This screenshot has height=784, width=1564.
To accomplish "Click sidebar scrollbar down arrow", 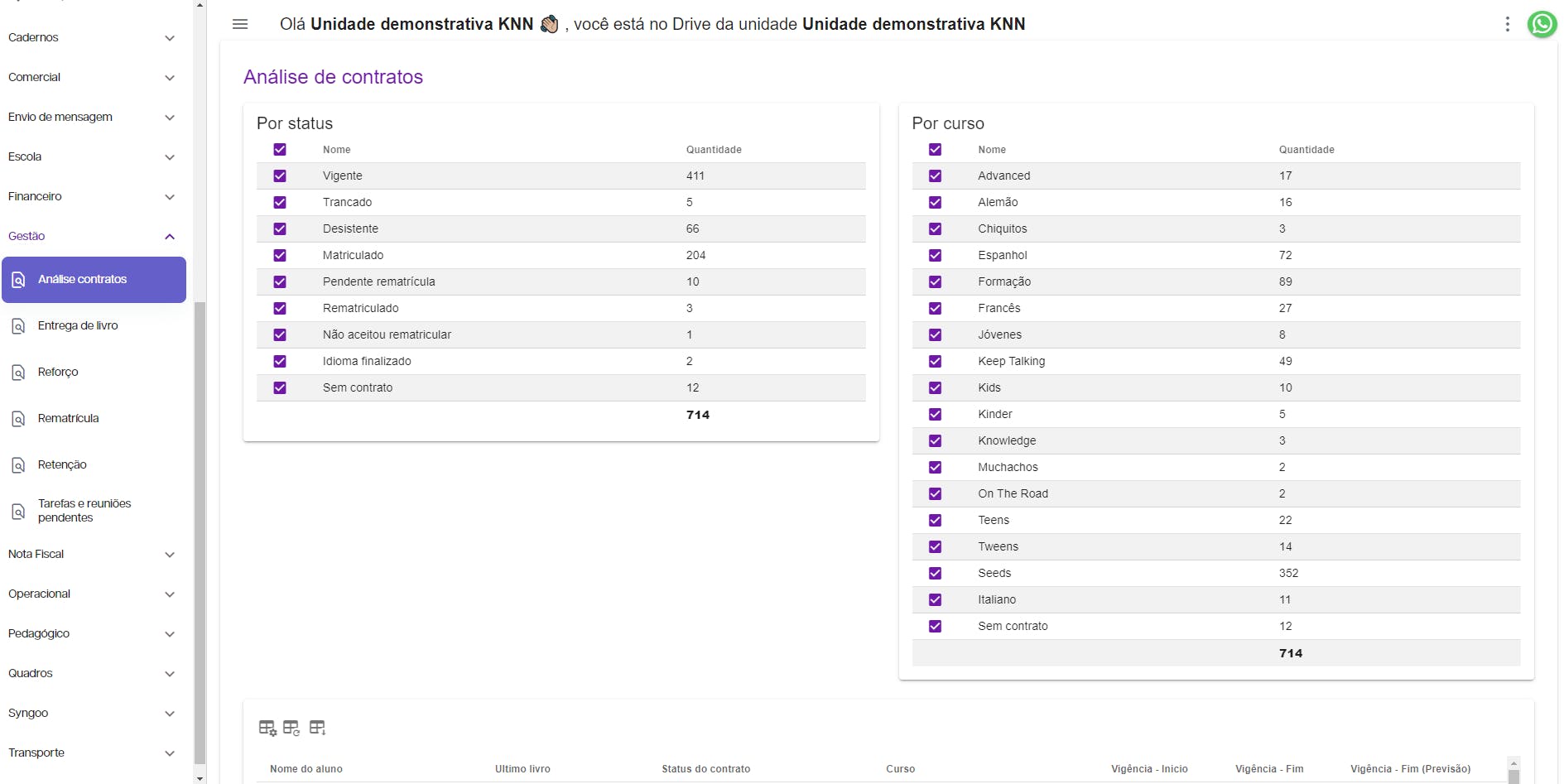I will click(x=200, y=779).
